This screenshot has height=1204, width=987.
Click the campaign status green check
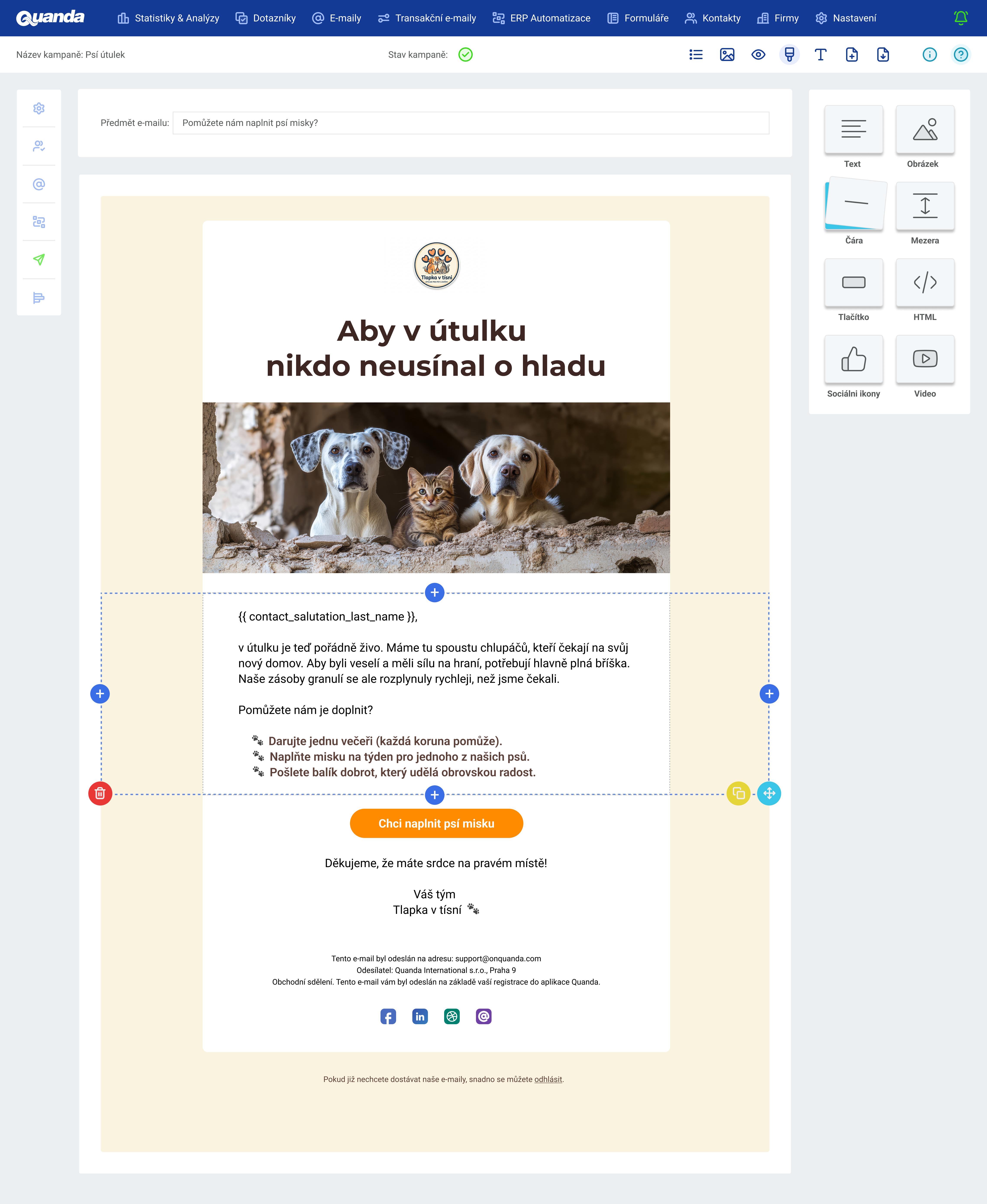466,55
